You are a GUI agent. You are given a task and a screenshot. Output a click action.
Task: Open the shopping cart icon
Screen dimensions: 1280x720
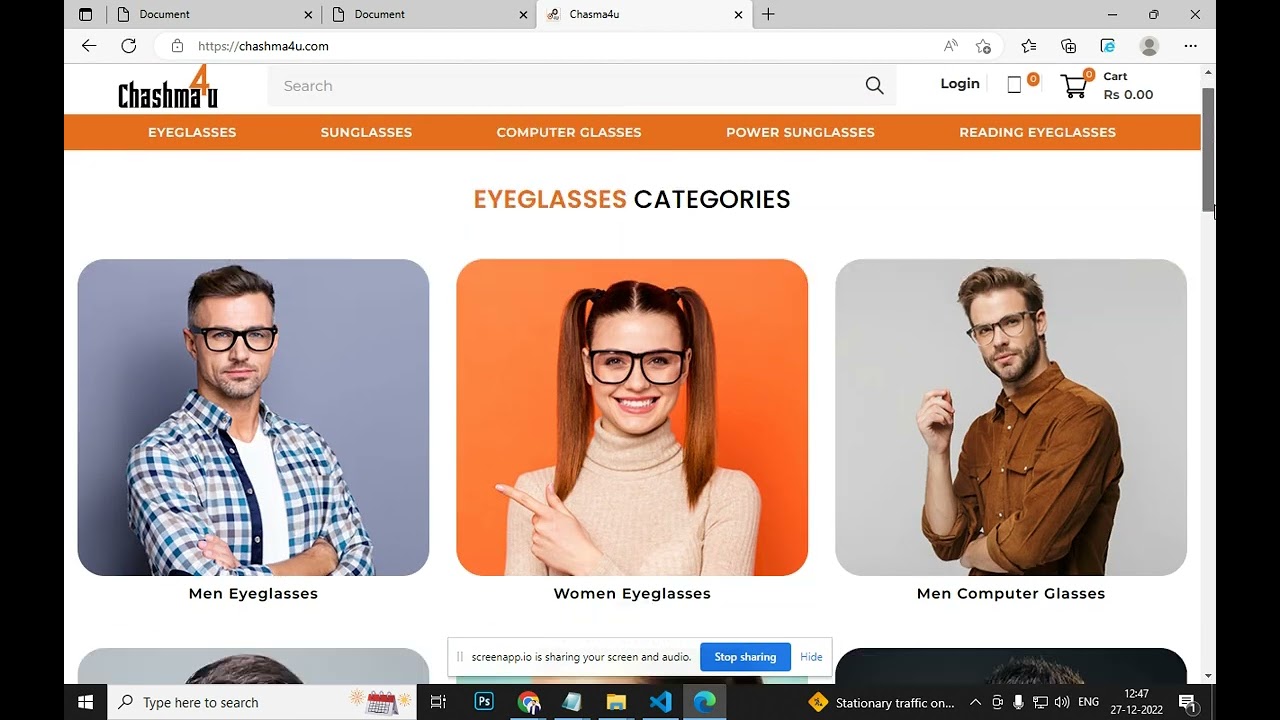(1074, 86)
